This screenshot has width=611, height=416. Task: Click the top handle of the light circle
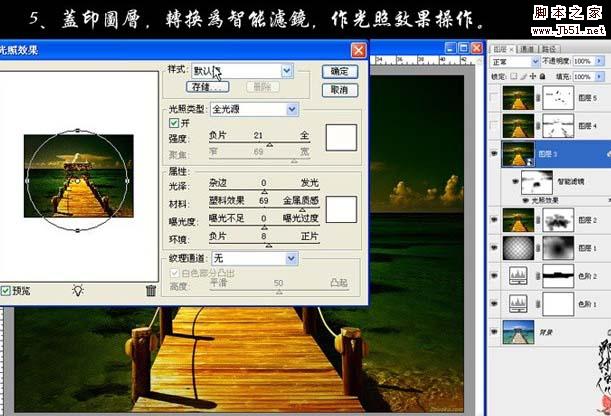point(78,130)
